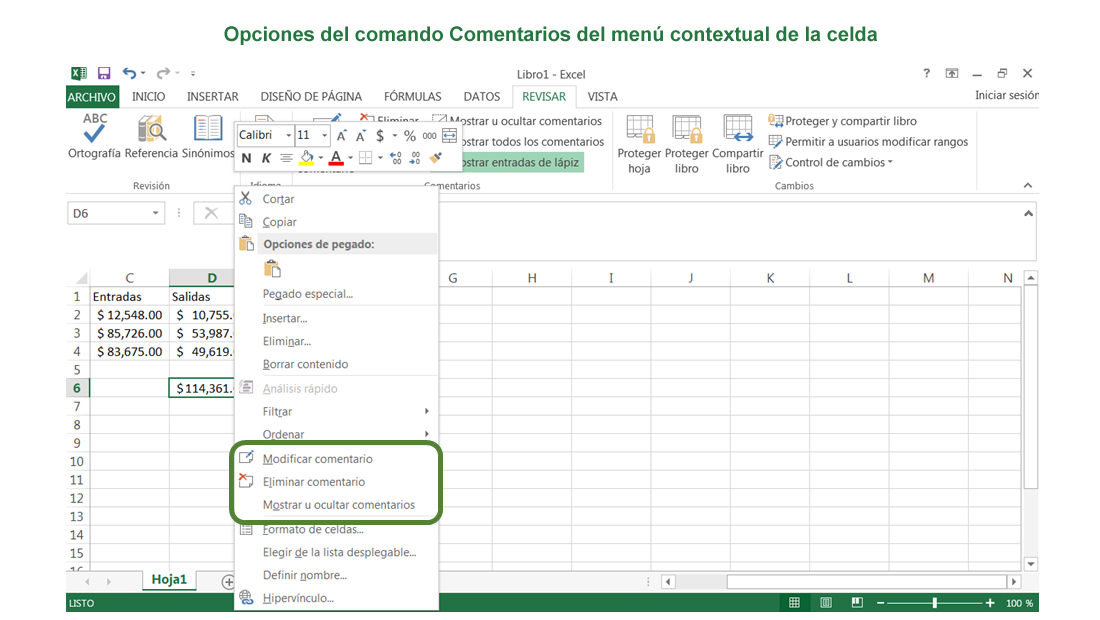Select Copiar from the context menu

(x=336, y=222)
